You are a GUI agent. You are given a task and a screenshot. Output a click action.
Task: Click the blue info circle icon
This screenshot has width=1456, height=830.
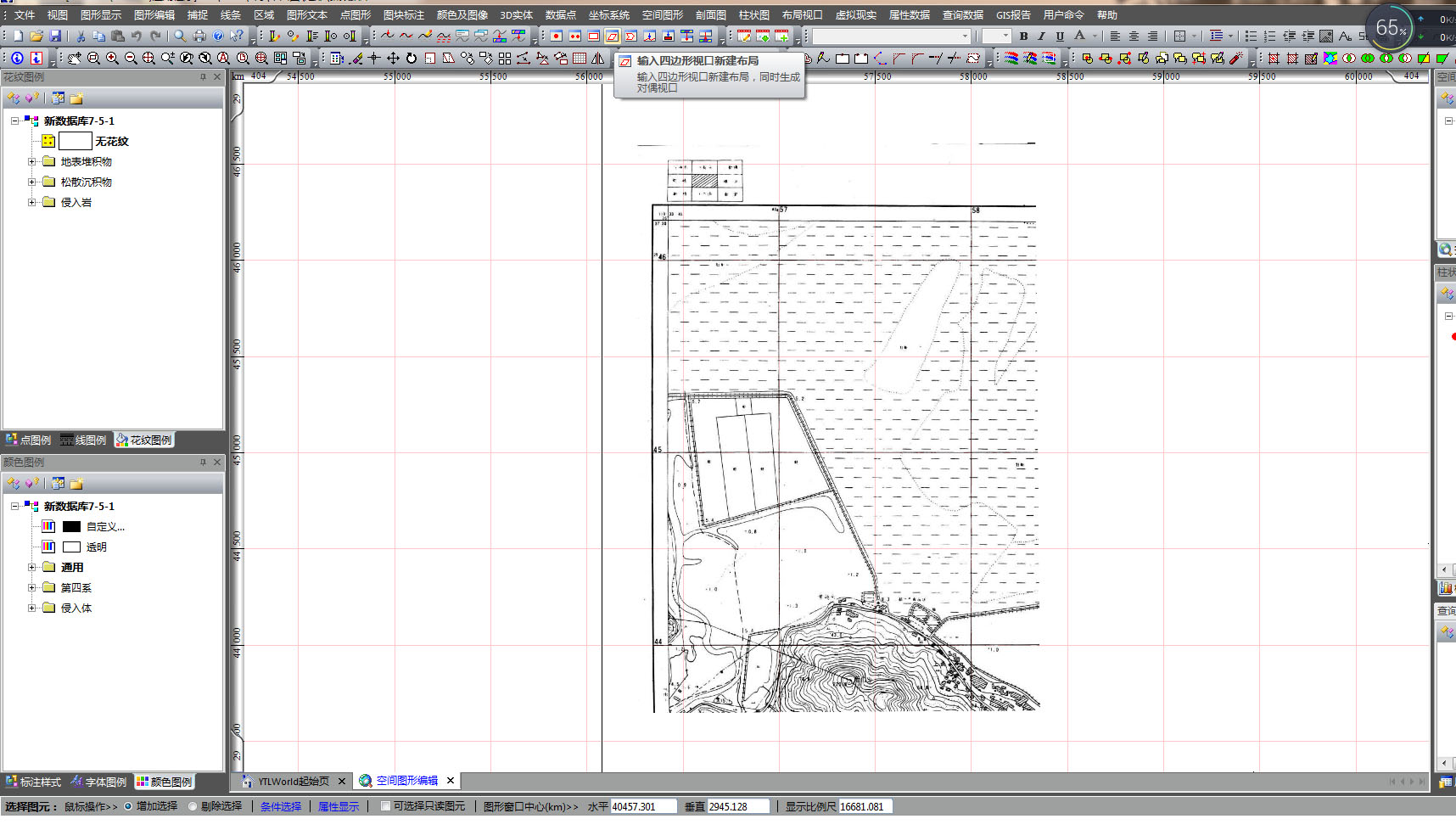click(x=17, y=59)
